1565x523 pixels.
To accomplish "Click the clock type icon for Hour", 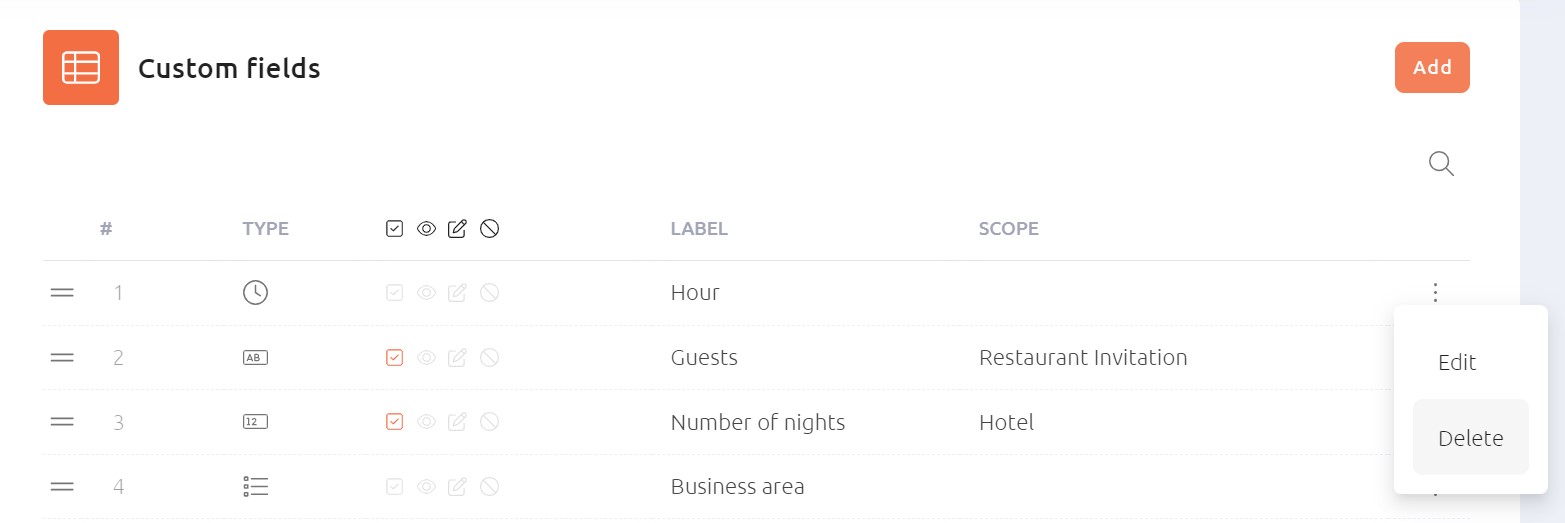I will point(255,293).
